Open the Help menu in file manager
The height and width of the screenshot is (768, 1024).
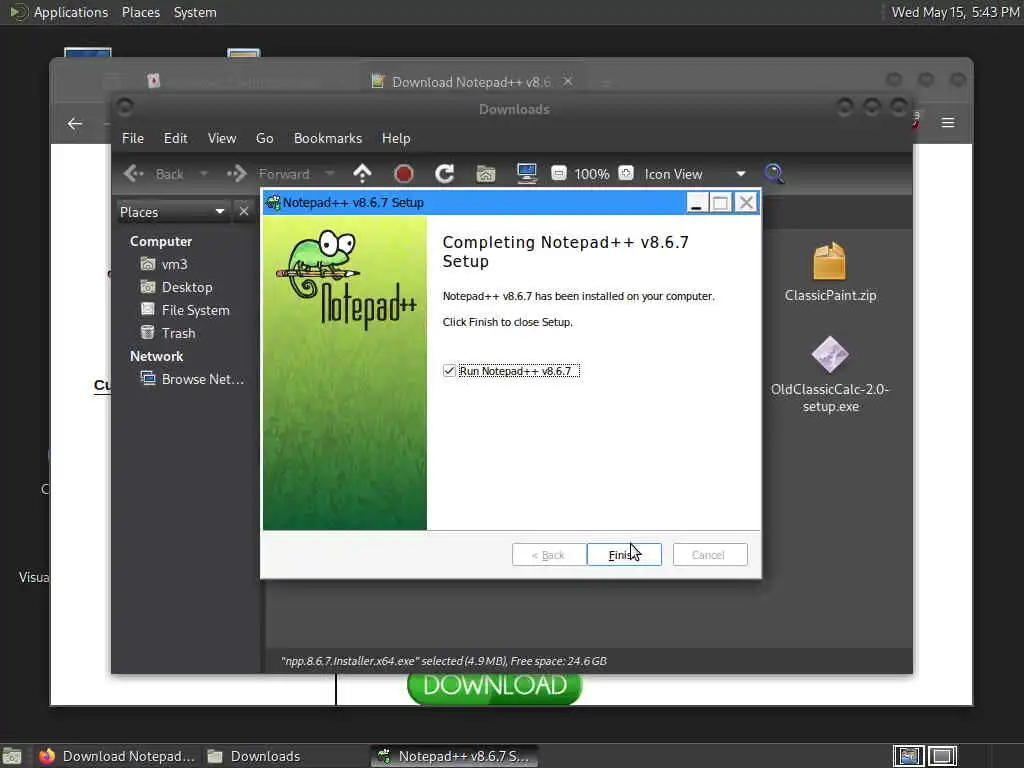point(396,138)
